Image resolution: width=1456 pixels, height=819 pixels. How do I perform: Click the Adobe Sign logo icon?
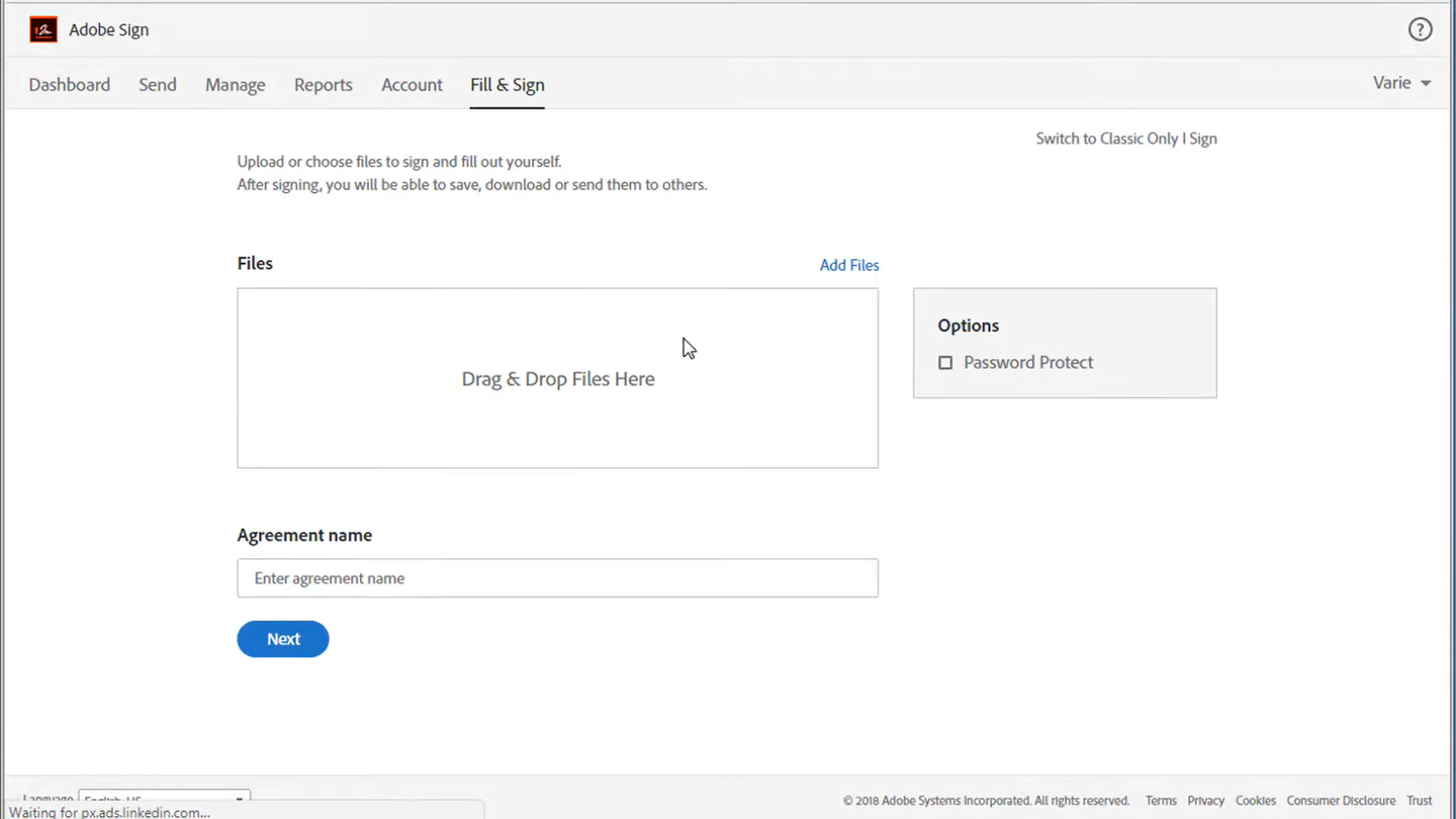click(x=44, y=30)
